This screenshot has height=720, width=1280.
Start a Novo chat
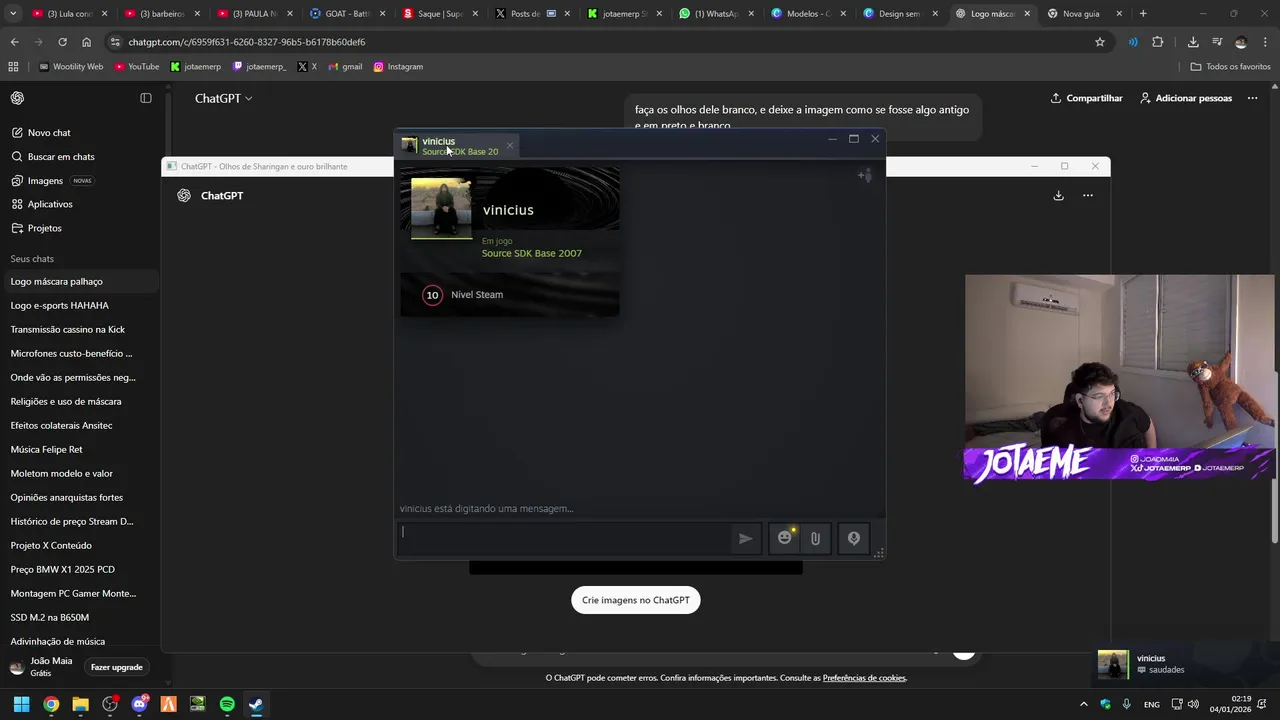point(80,133)
